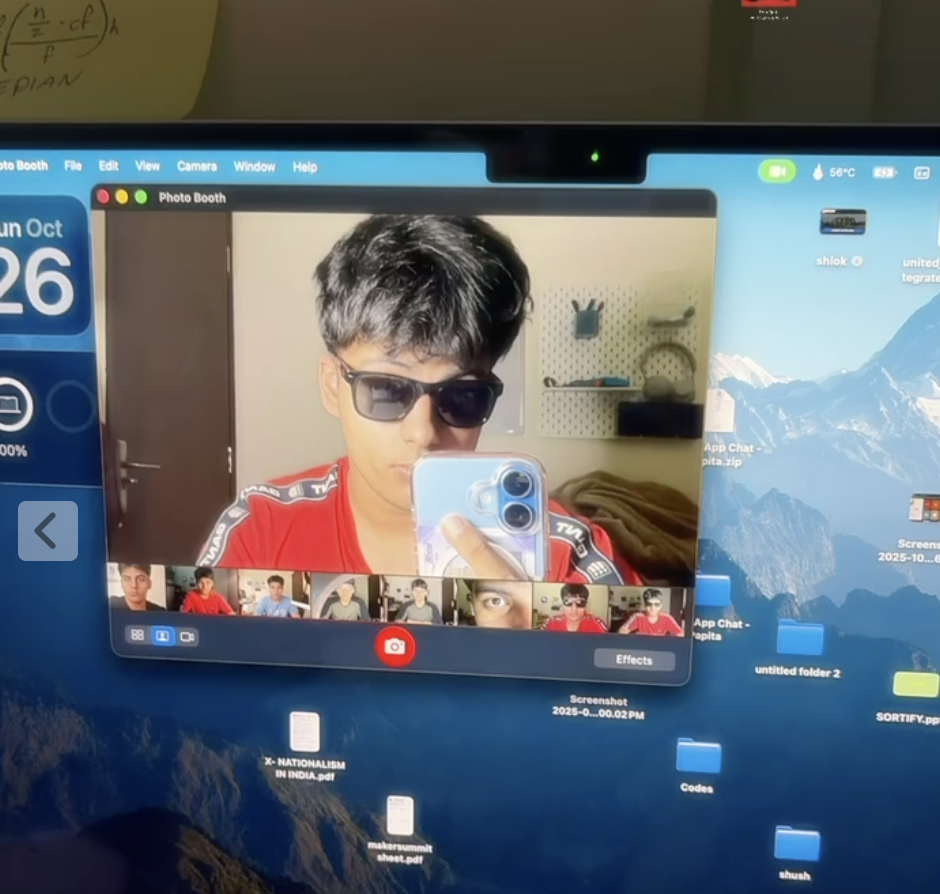The width and height of the screenshot is (940, 894).
Task: Click the battery charging icon in menu bar
Action: (x=884, y=172)
